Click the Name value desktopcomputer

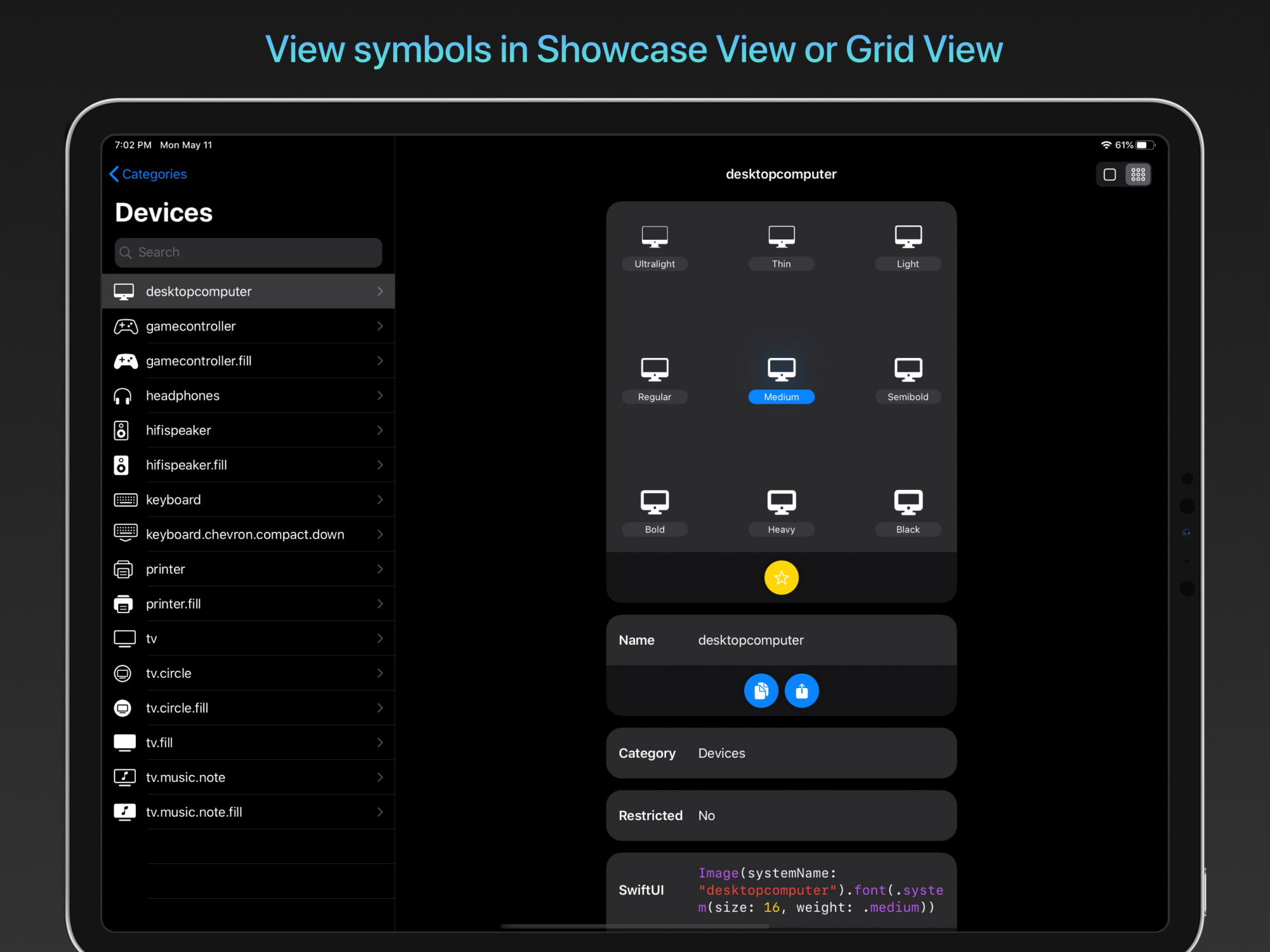tap(751, 640)
